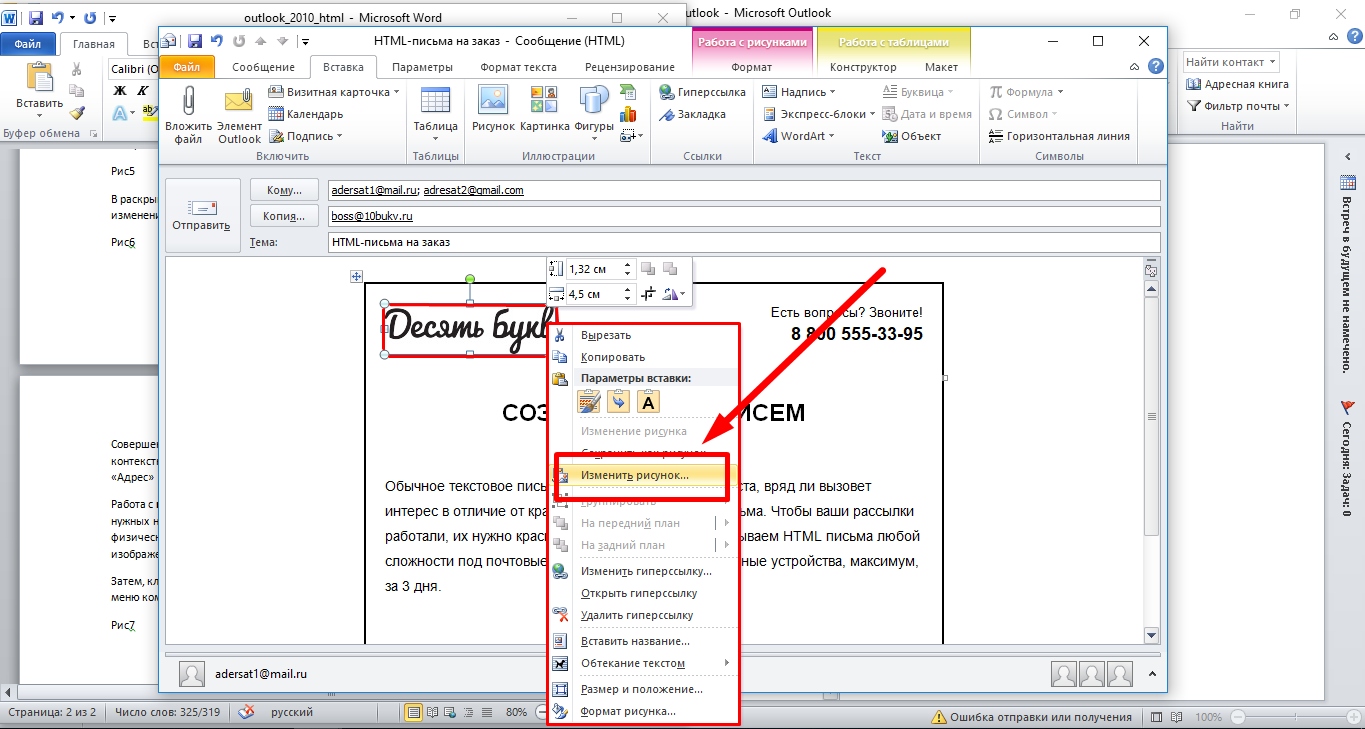
Task: Increase the picture height spinner
Action: click(x=628, y=265)
